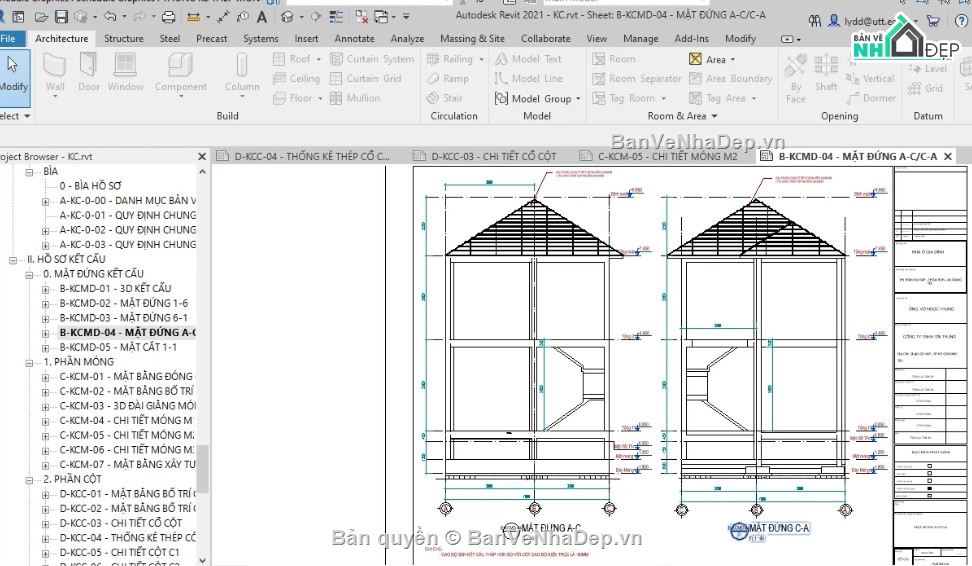The image size is (972, 566).
Task: Open the shopping cart icon in title bar
Action: click(932, 21)
